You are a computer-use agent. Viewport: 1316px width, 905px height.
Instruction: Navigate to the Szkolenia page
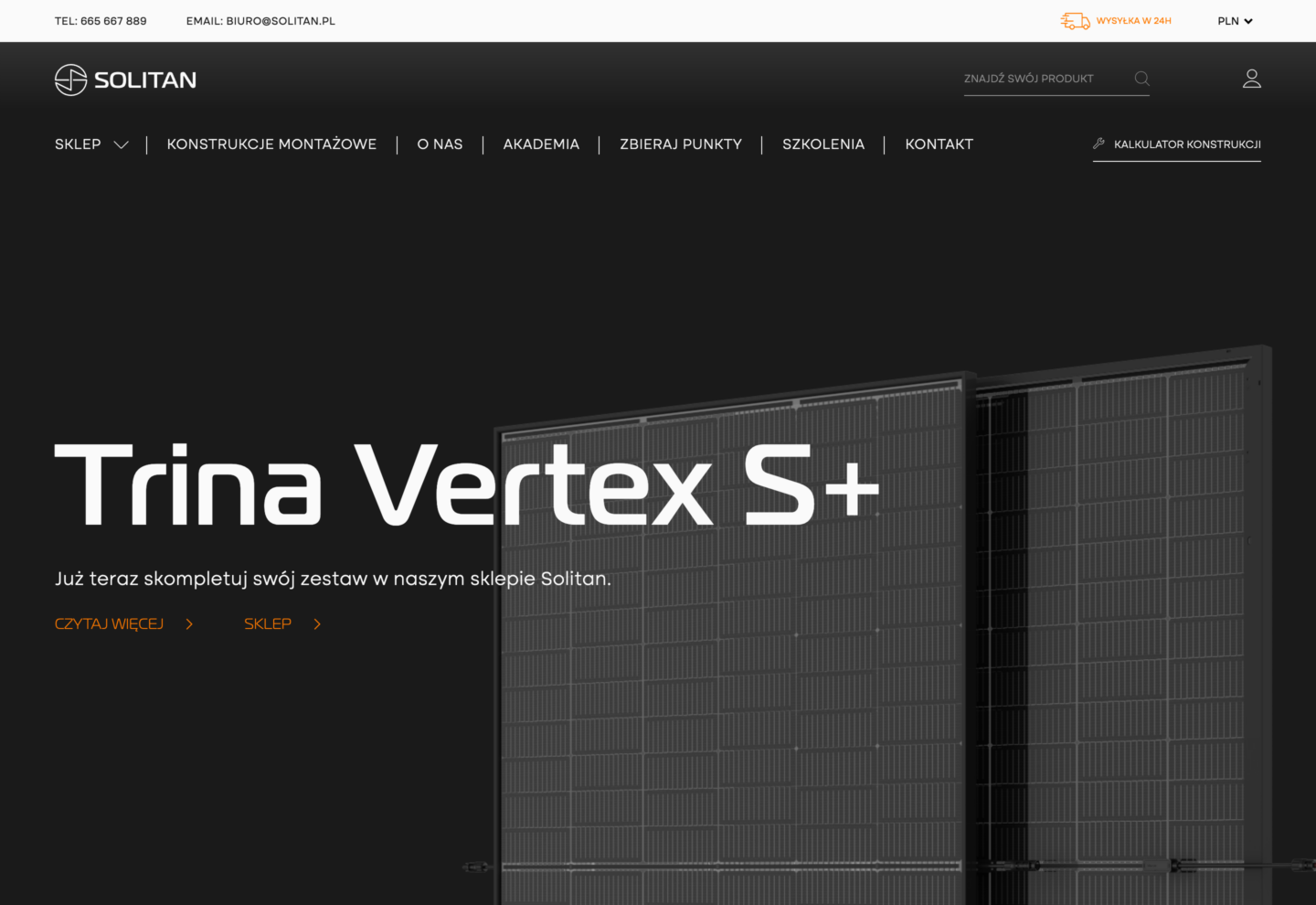pyautogui.click(x=823, y=144)
